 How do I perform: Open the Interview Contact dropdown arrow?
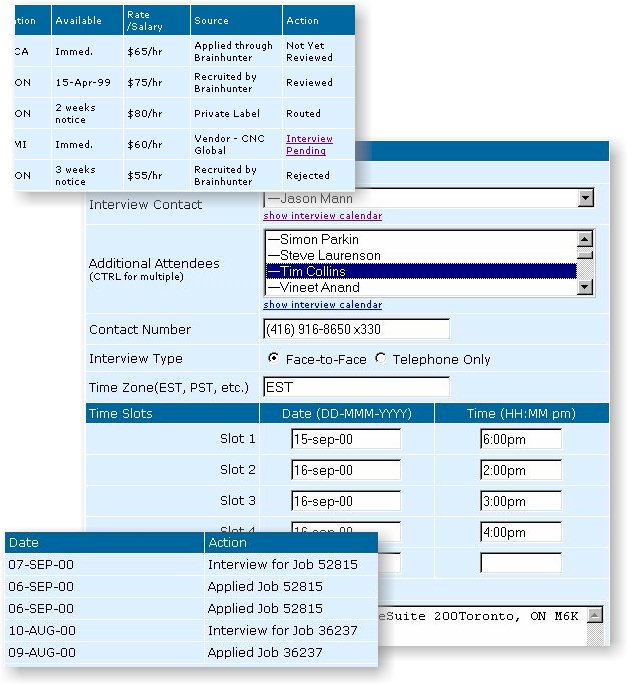[585, 198]
